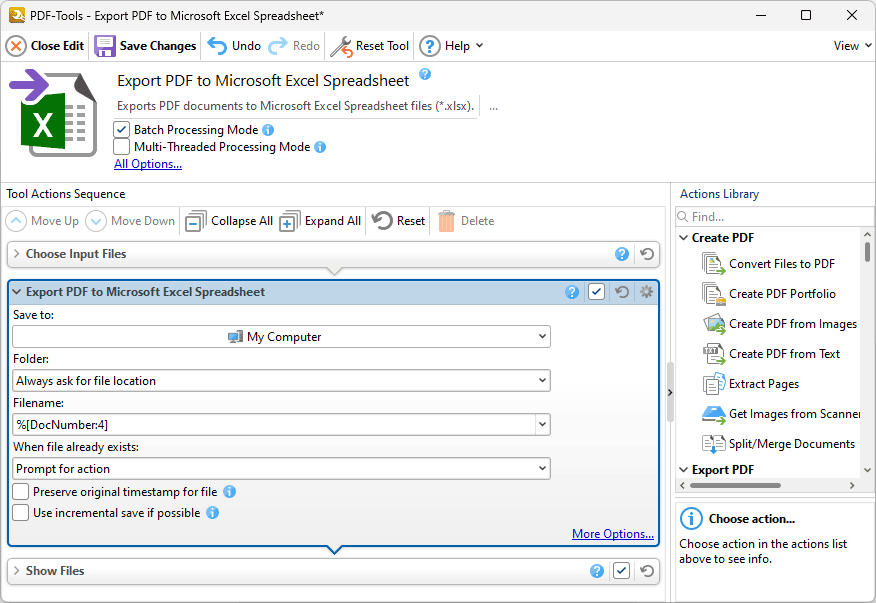Open help for Export PDF to Excel action
Viewport: 876px width, 603px height.
tap(572, 292)
